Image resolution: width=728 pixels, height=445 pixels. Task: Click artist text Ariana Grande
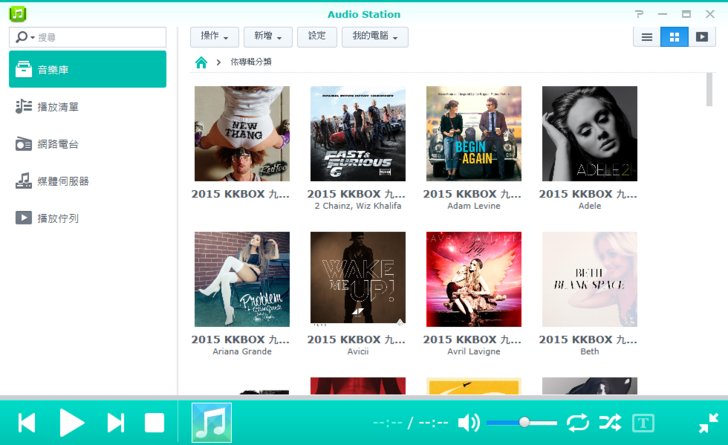tap(242, 352)
